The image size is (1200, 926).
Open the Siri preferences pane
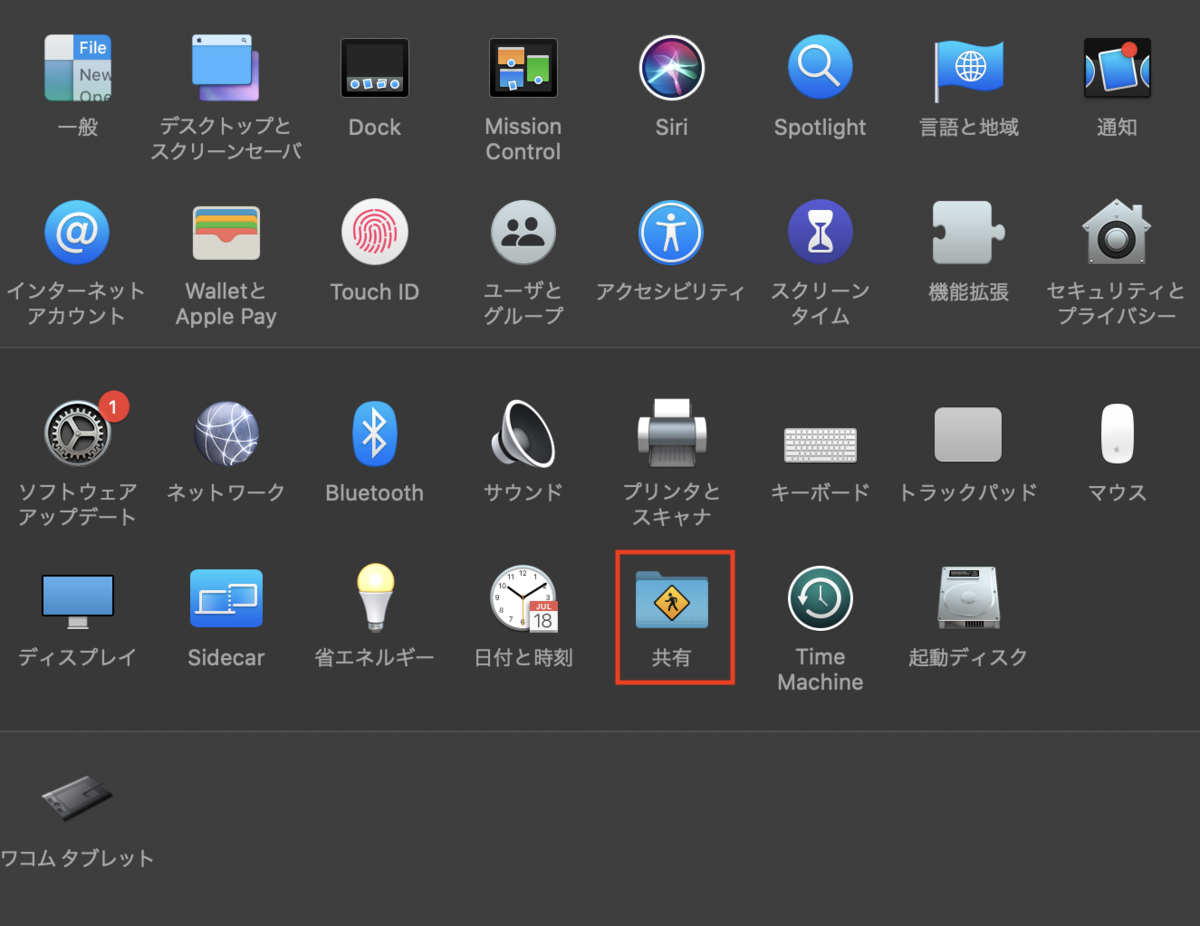672,68
